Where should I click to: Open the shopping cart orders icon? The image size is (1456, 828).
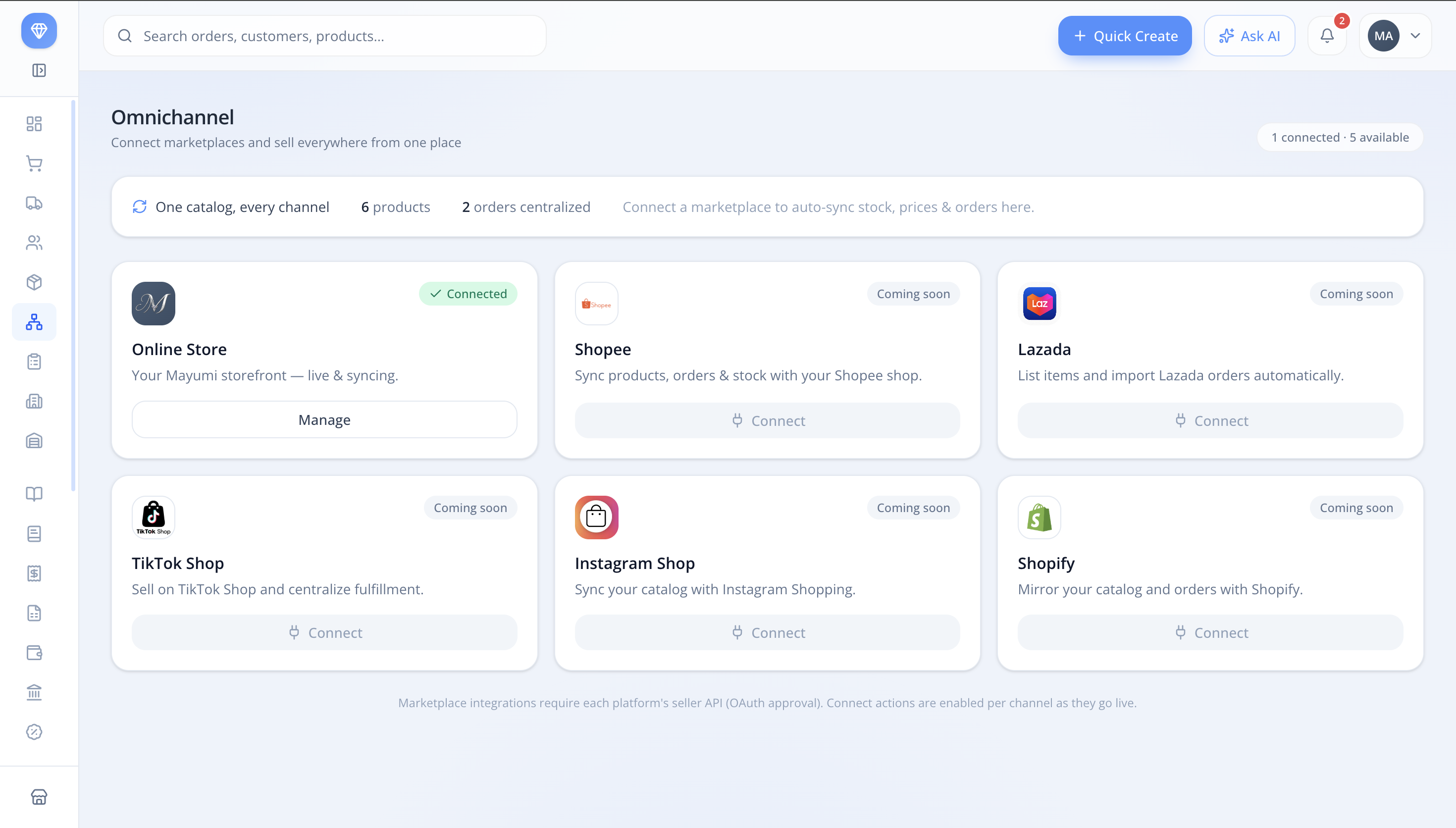(x=34, y=164)
